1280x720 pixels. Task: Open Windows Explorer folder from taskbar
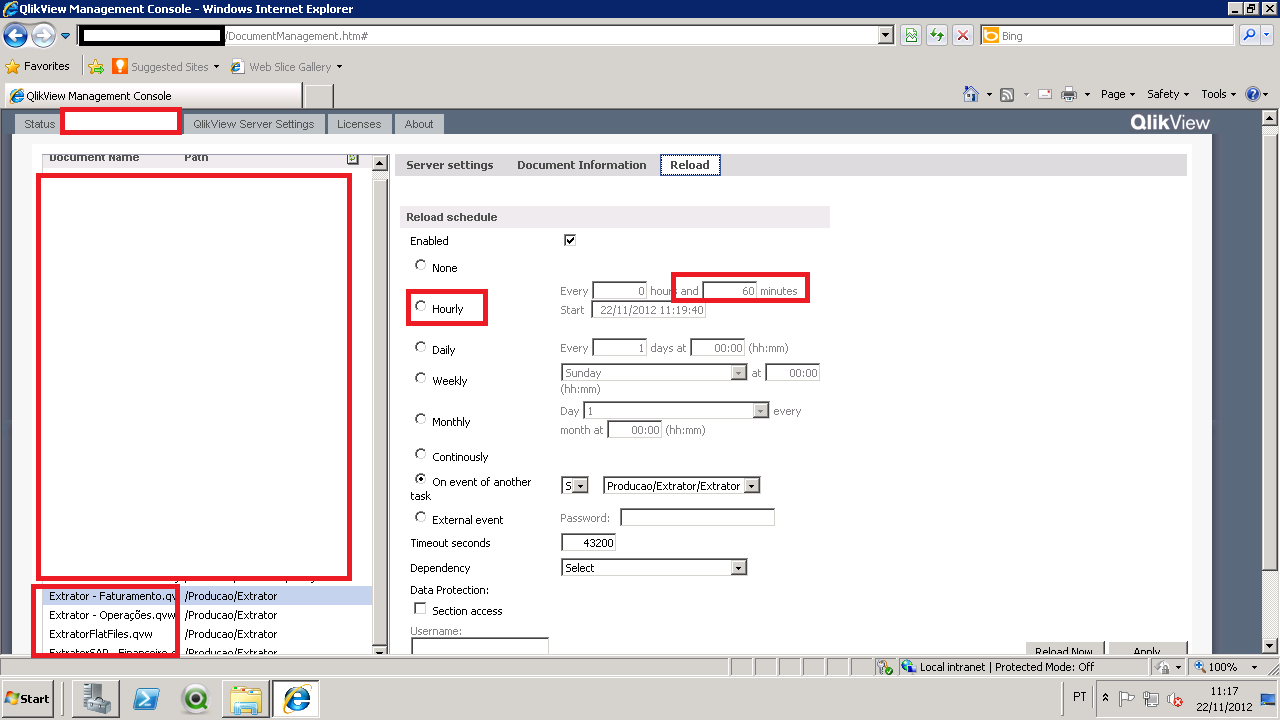click(244, 699)
